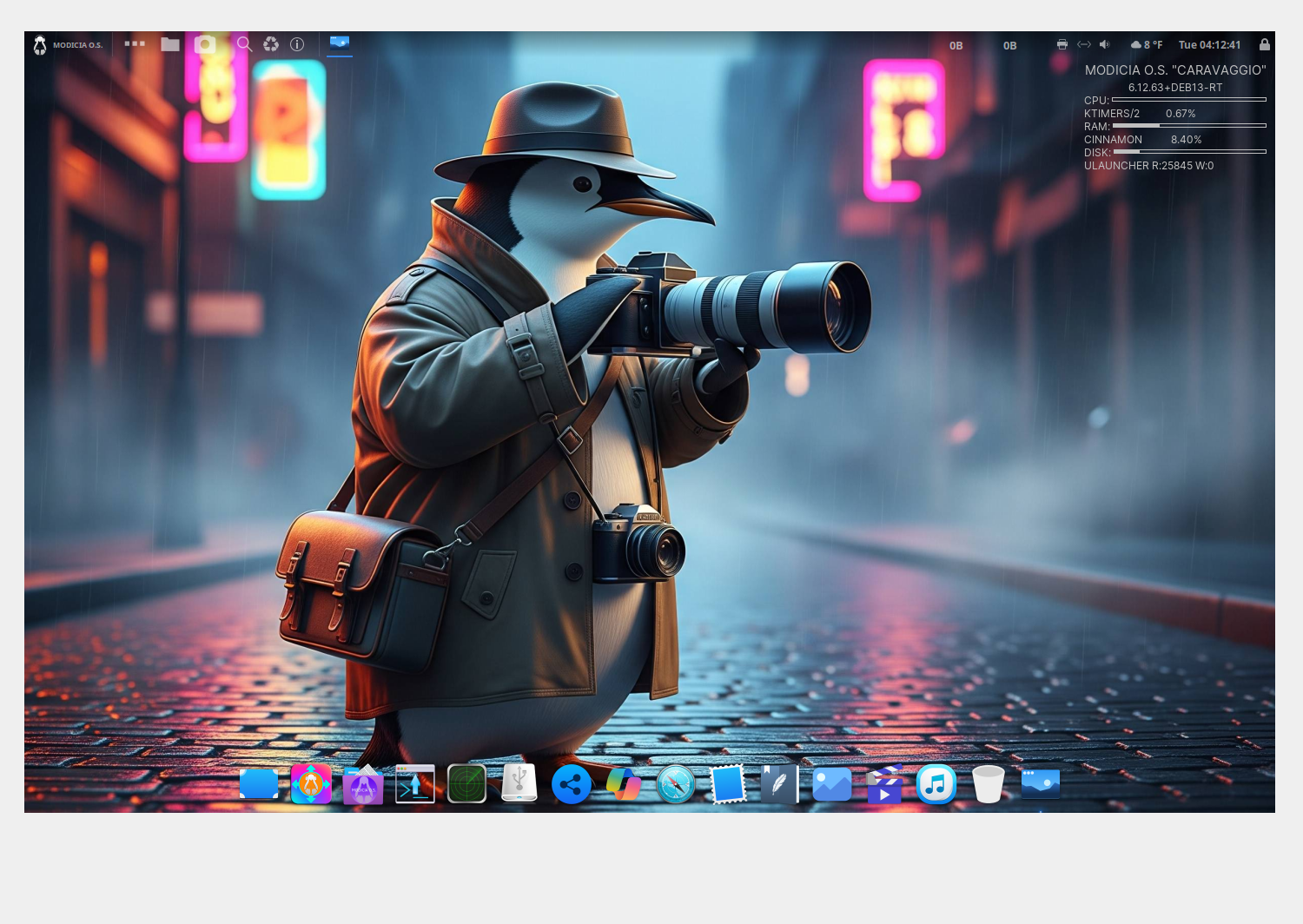Open the USB drive tool in dock
Screen dimensions: 1303x924
pyautogui.click(x=519, y=783)
